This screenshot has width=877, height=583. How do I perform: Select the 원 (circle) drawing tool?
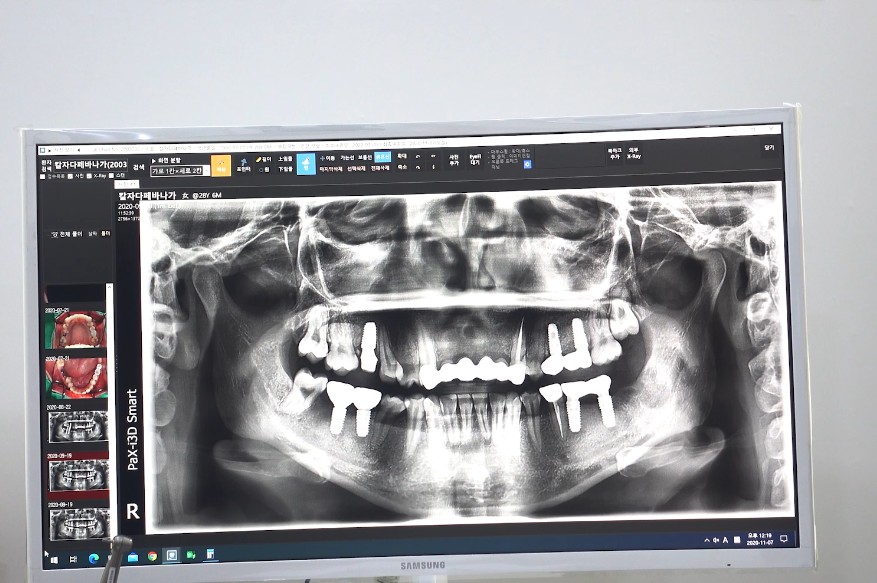tap(264, 169)
